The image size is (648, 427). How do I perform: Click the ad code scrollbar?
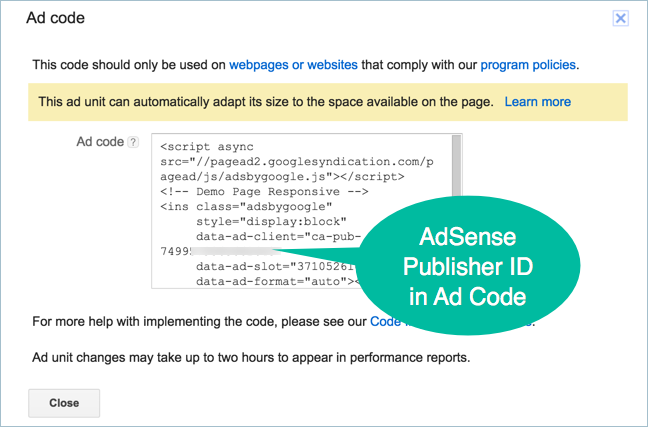click(x=456, y=170)
